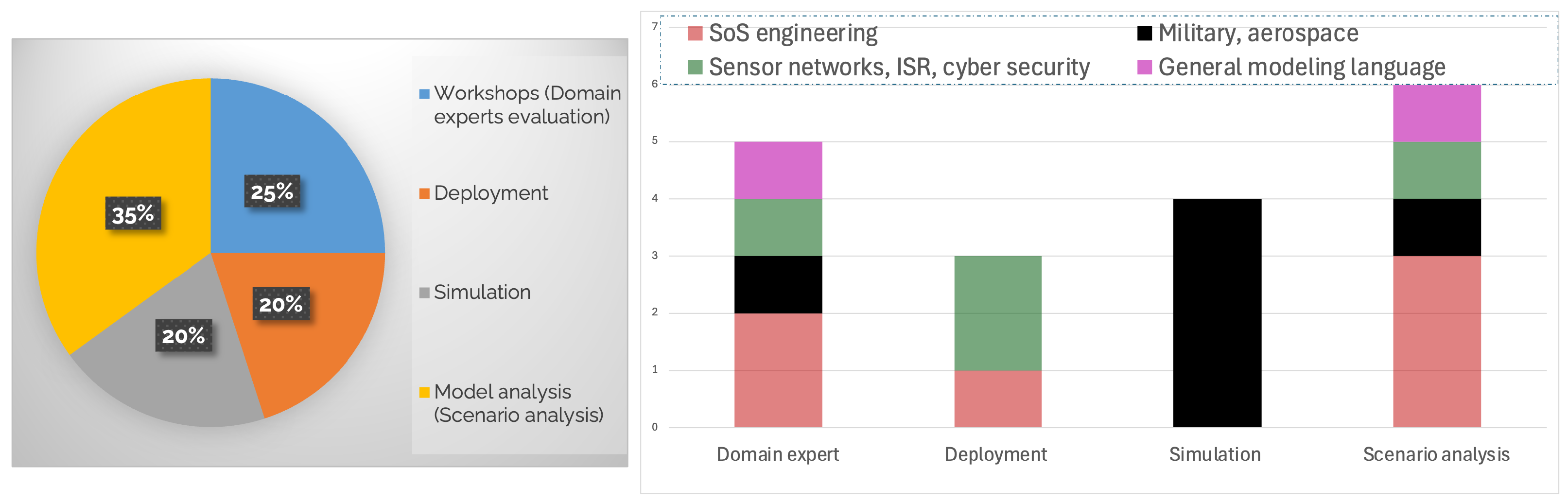Click the General modeling language legend swatch
Screen dimensions: 1568x504
coord(1144,67)
